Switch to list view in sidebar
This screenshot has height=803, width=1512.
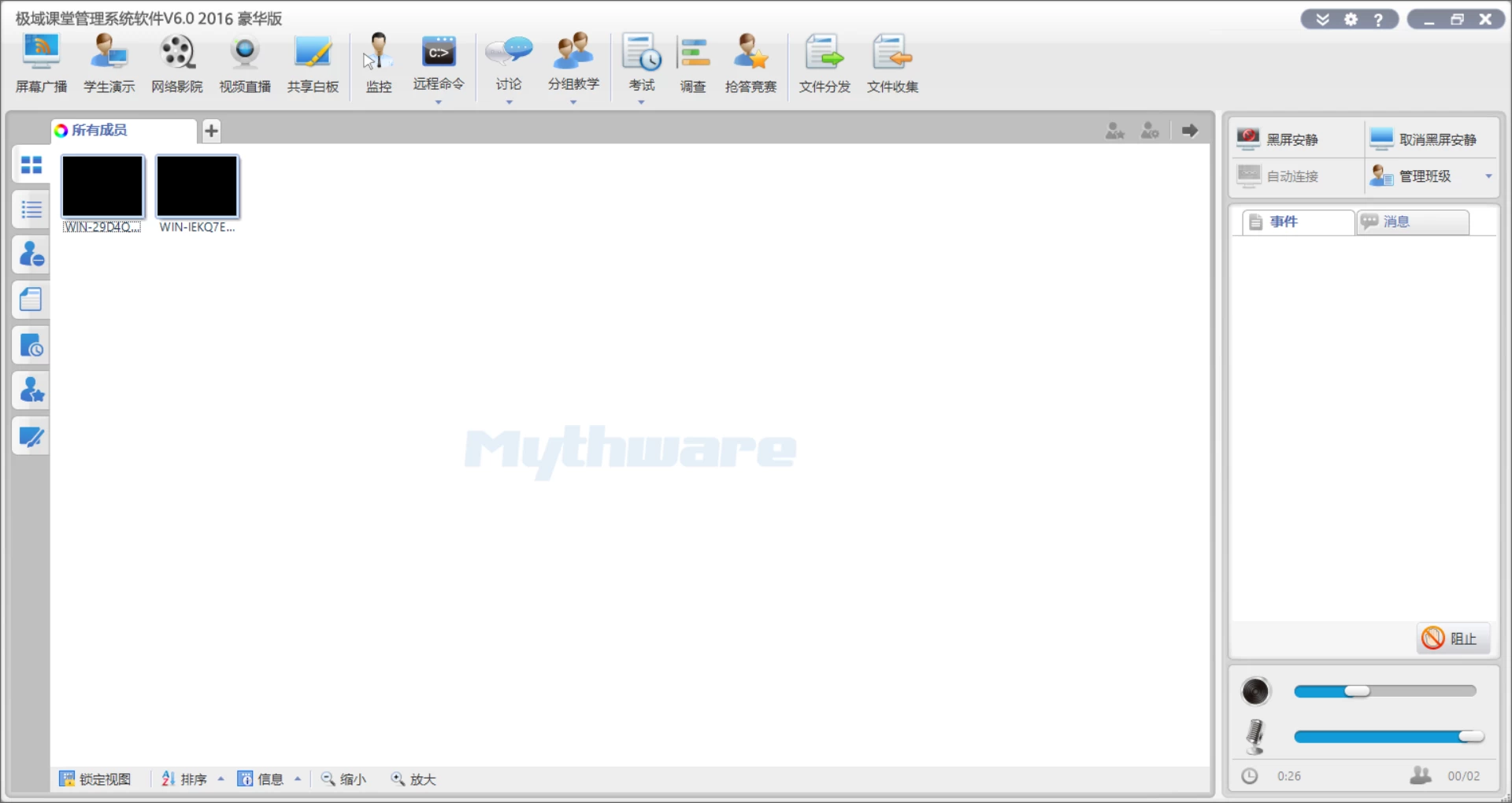click(x=31, y=209)
